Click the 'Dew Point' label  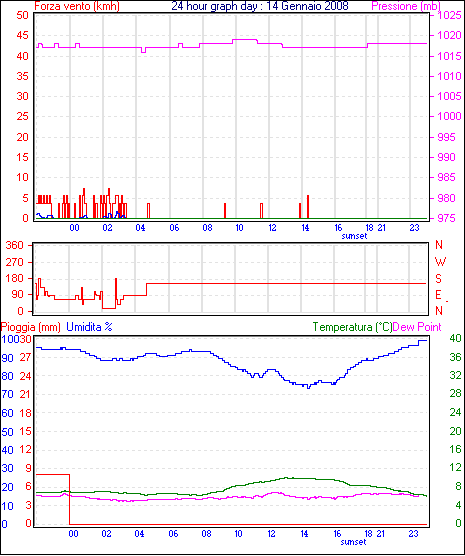(x=417, y=327)
